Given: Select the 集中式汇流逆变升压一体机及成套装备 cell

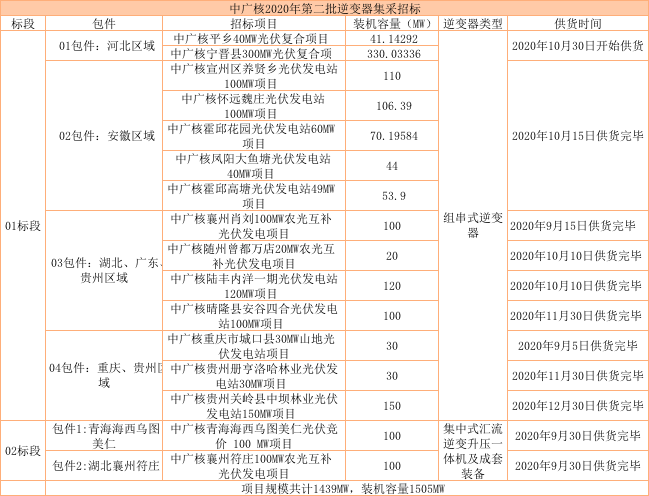Looking at the screenshot, I should [x=473, y=451].
